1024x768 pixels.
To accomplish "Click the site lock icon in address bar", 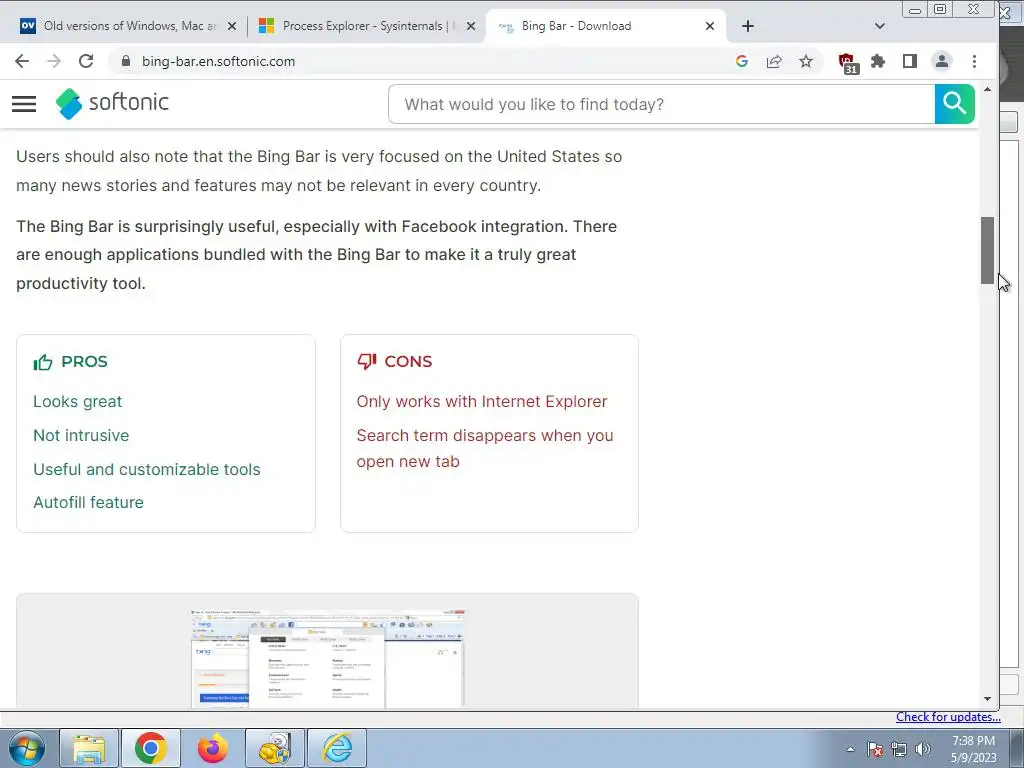I will click(x=126, y=61).
